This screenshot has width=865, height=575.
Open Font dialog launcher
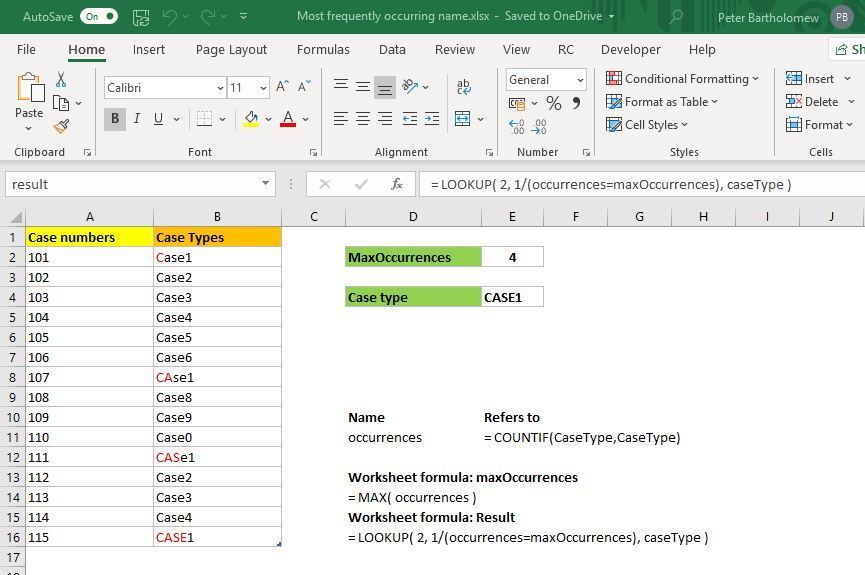click(x=313, y=152)
